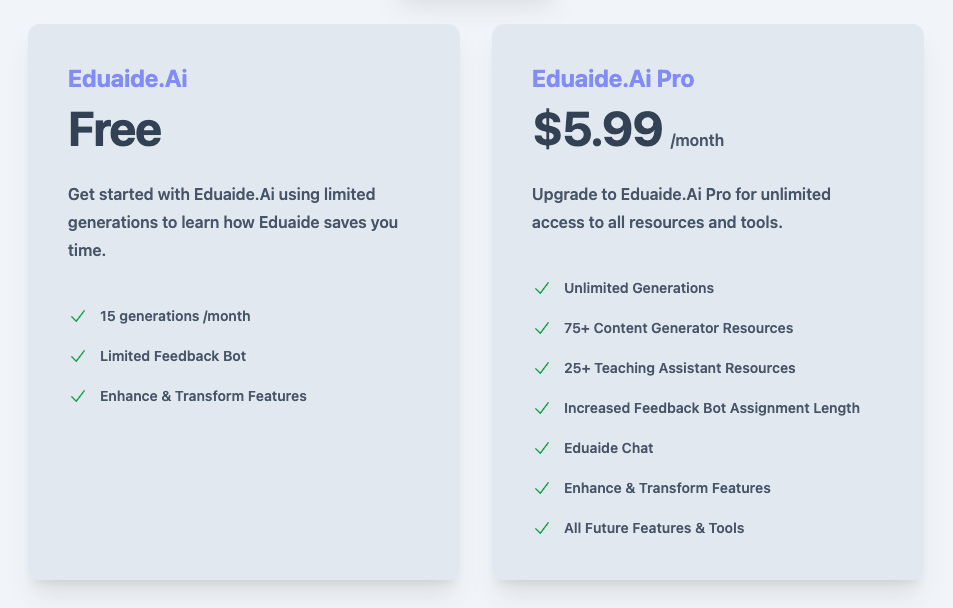Click the Unlimited Generations feature text
Viewport: 953px width, 608px height.
(638, 288)
